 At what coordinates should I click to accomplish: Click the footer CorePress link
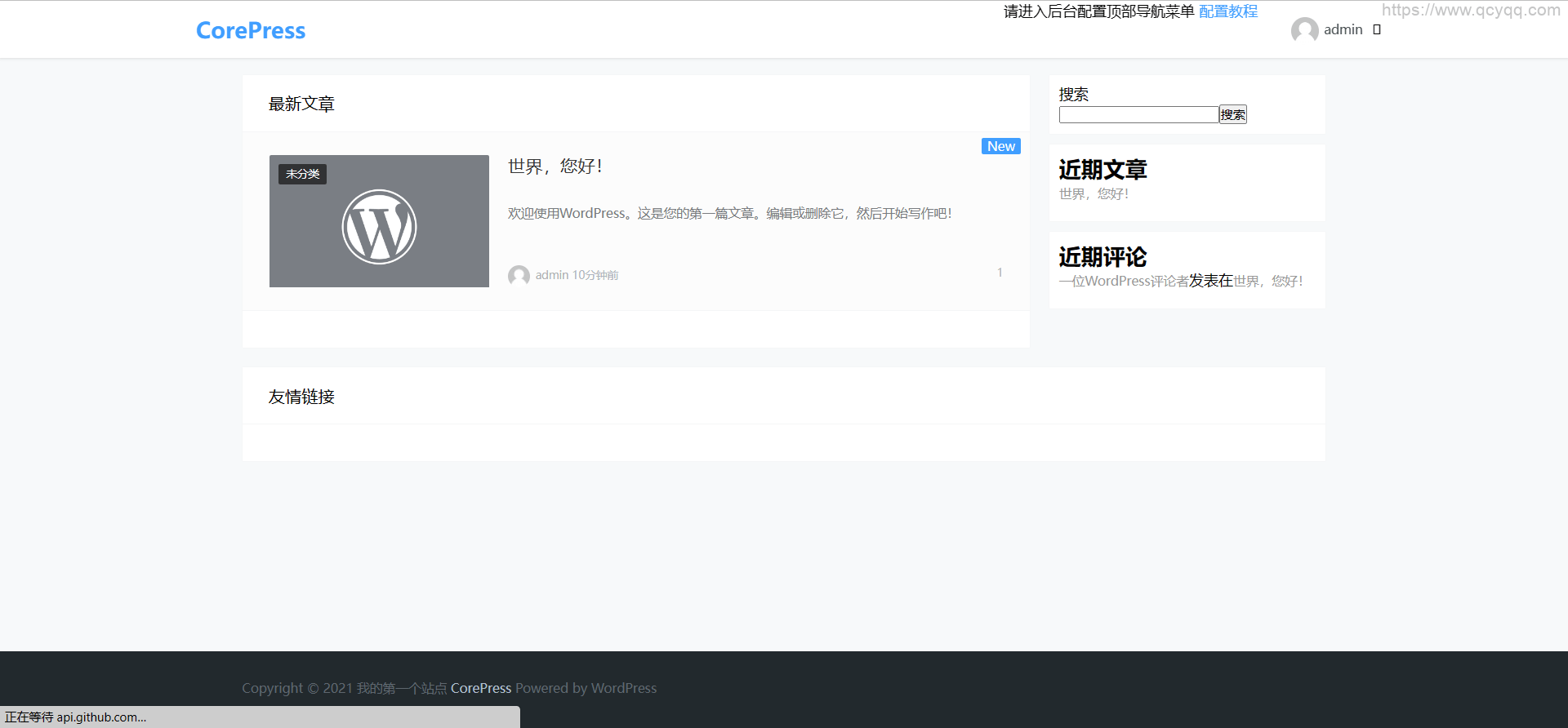pos(481,689)
